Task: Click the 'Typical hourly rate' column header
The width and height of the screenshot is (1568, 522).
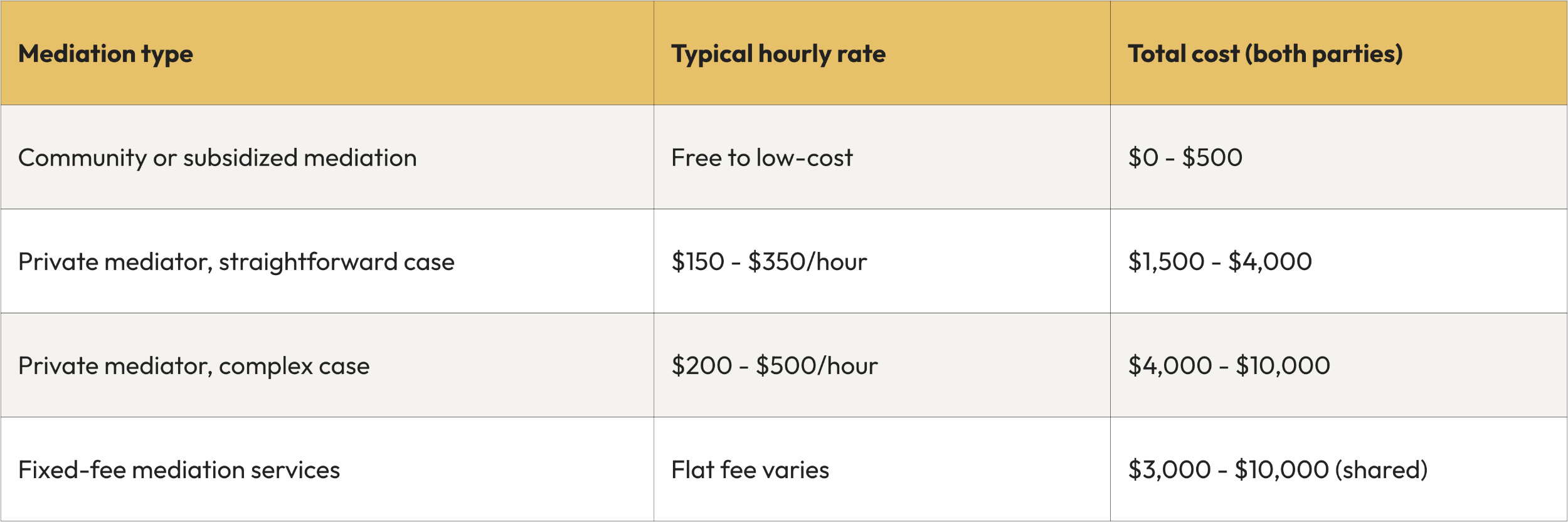Action: coord(778,54)
